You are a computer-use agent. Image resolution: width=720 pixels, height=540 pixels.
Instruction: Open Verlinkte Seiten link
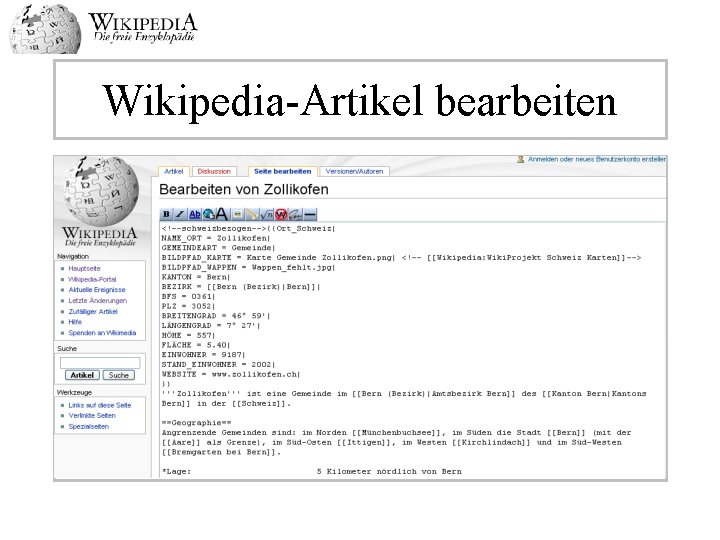(x=92, y=416)
